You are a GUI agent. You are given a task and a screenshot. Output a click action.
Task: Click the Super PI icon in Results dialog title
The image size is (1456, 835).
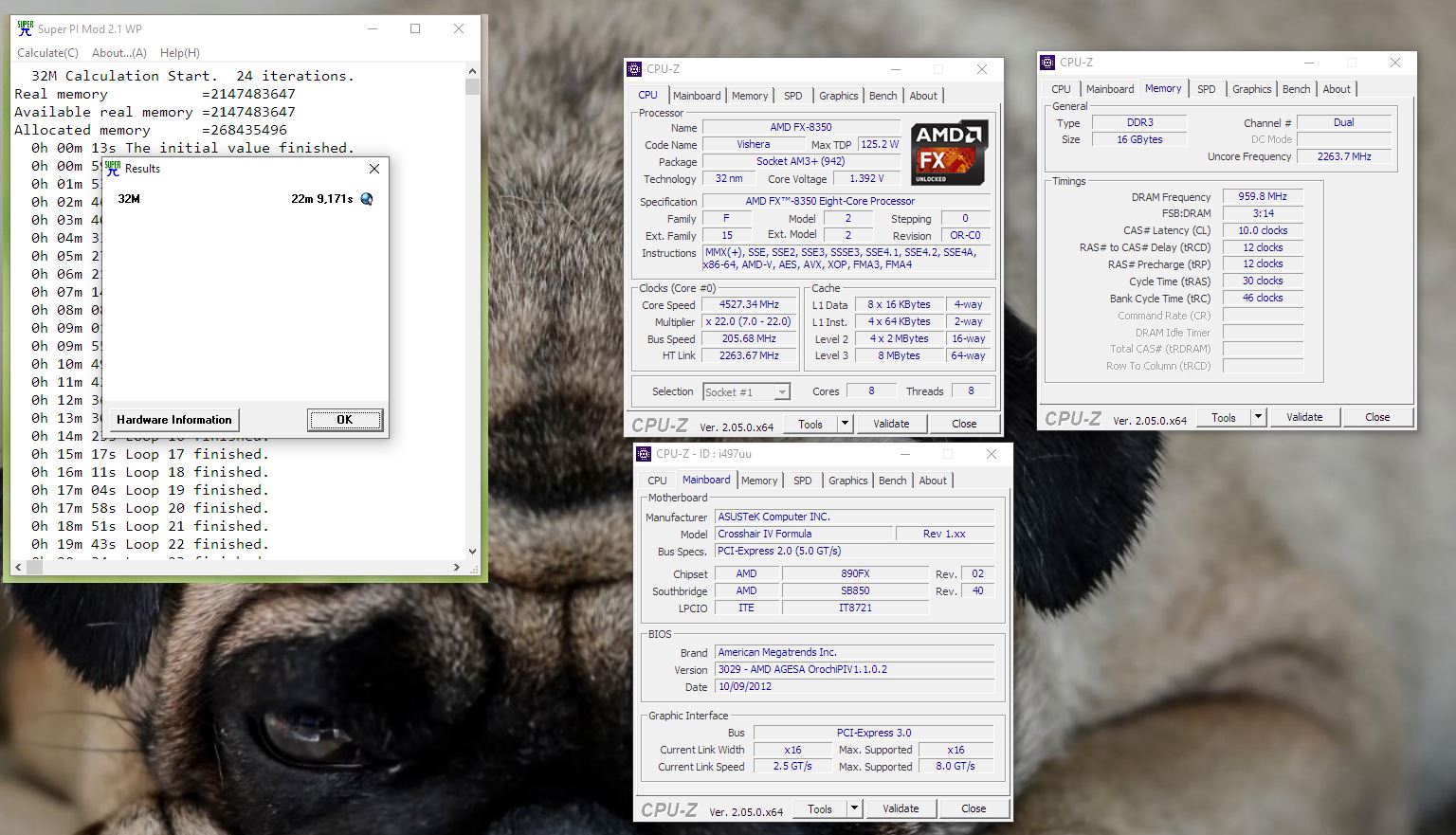pos(113,168)
